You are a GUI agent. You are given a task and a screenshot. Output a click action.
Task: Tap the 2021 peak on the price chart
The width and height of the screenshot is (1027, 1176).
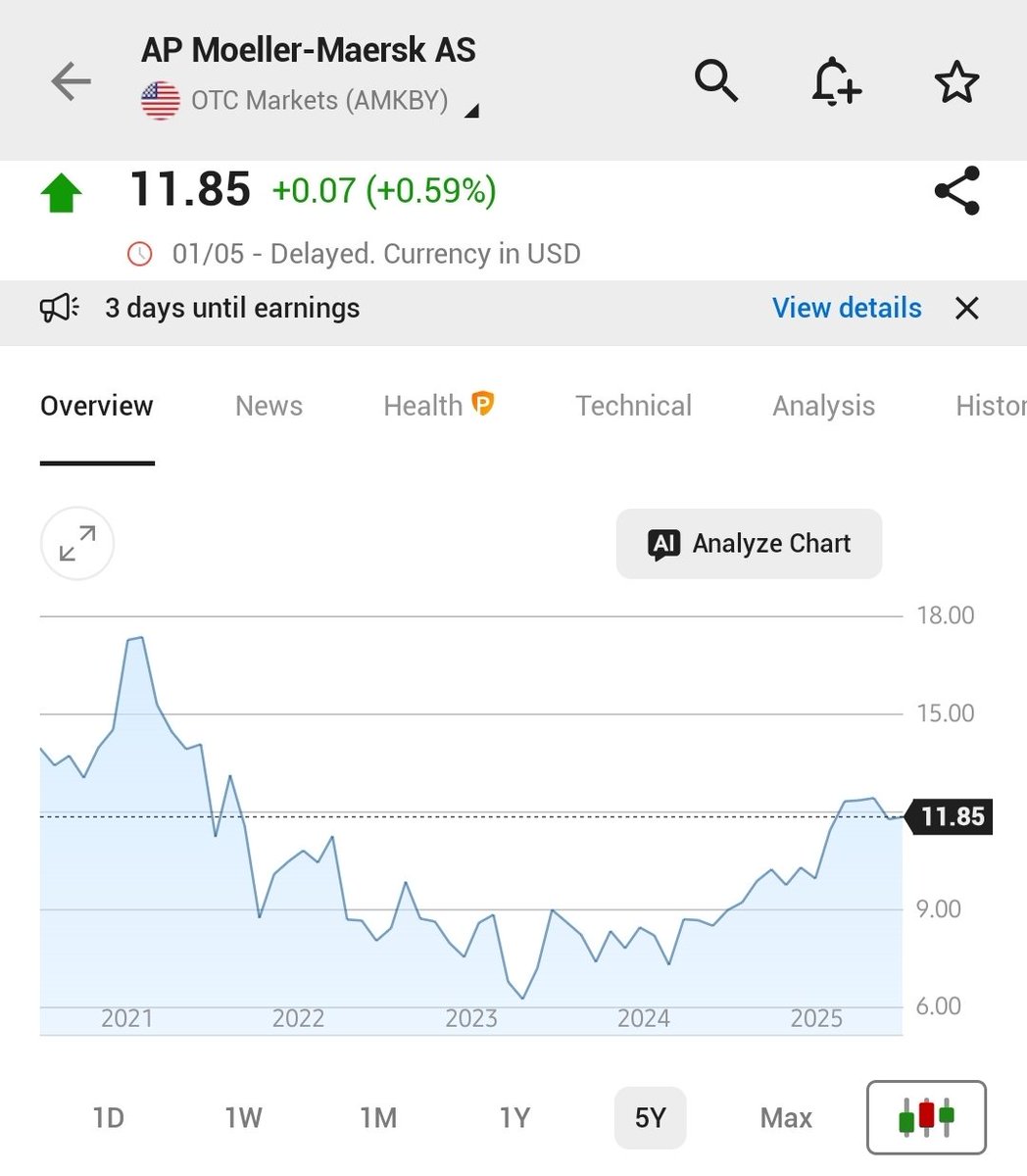pos(136,639)
